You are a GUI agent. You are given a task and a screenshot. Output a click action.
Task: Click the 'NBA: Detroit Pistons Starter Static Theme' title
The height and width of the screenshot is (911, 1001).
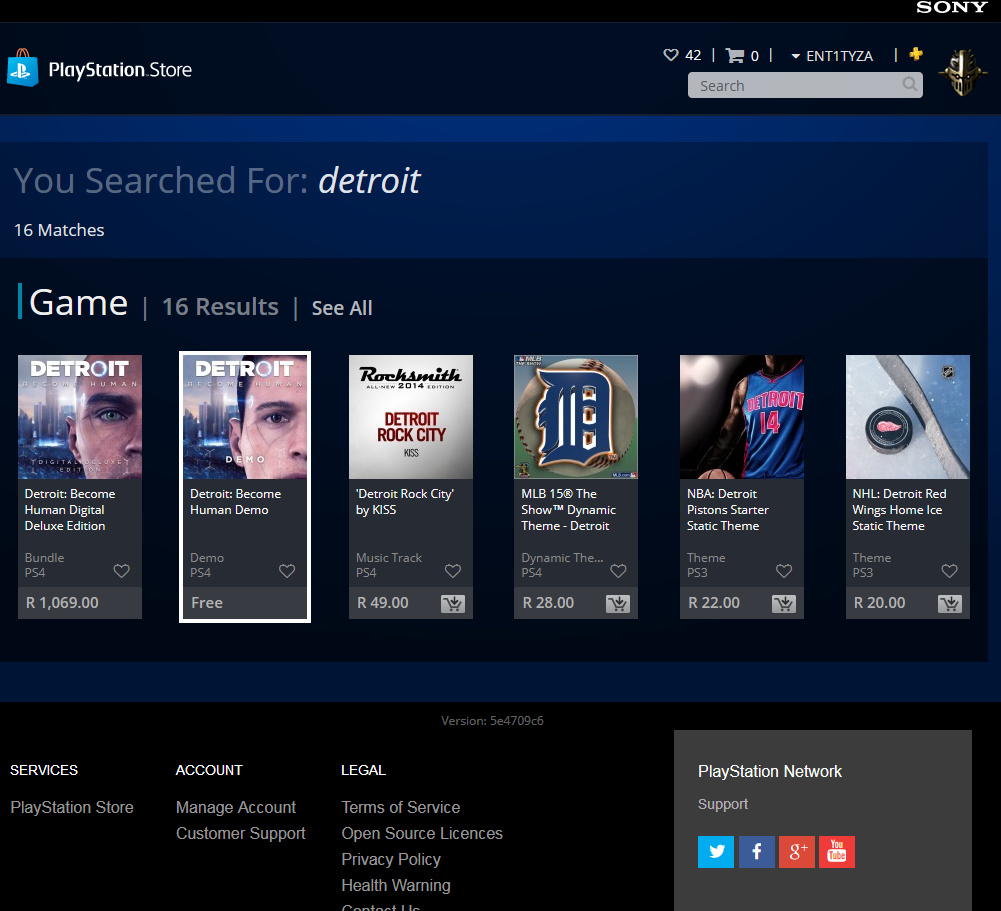727,509
